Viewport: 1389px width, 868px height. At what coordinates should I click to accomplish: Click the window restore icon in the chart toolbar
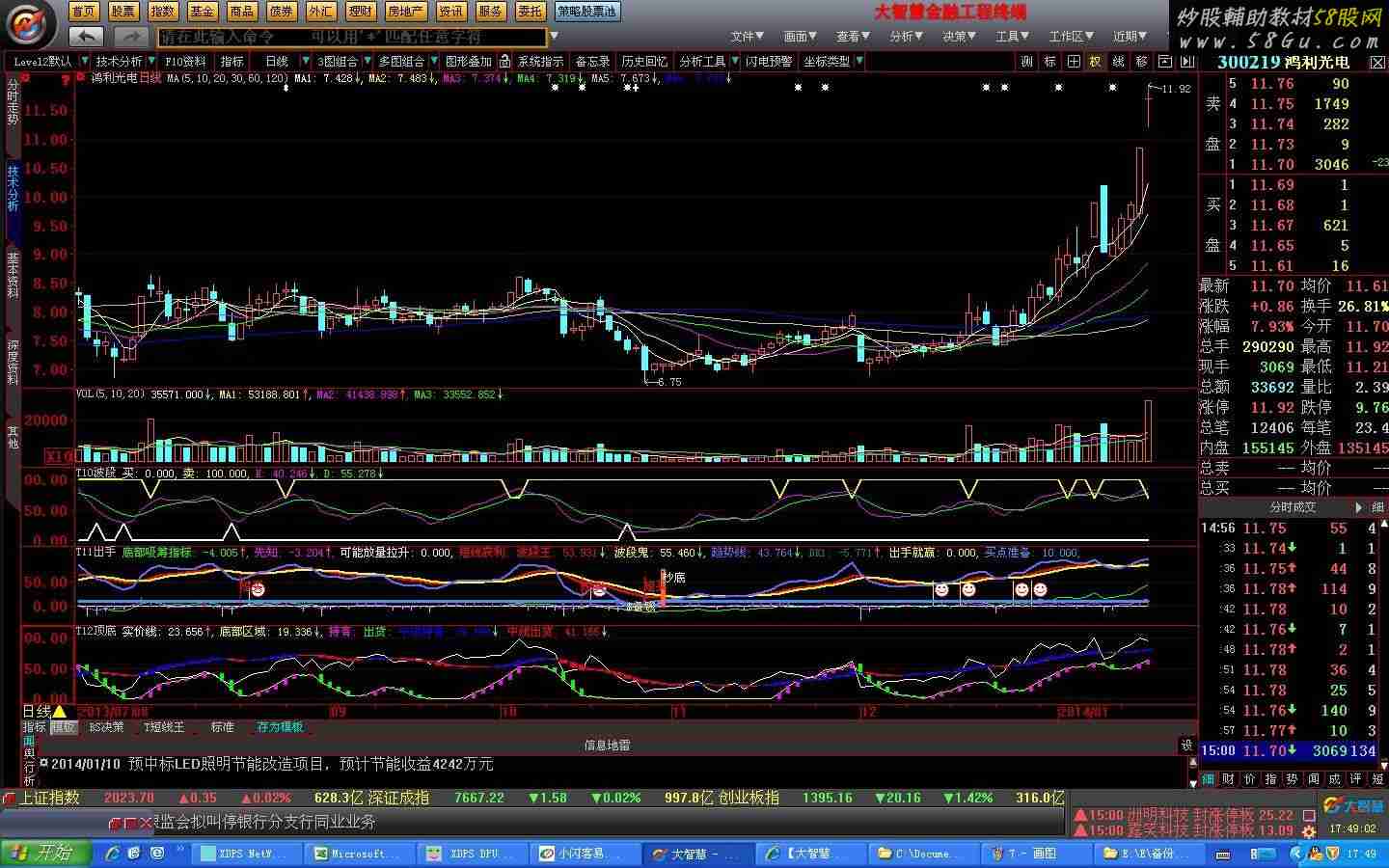click(x=1164, y=61)
